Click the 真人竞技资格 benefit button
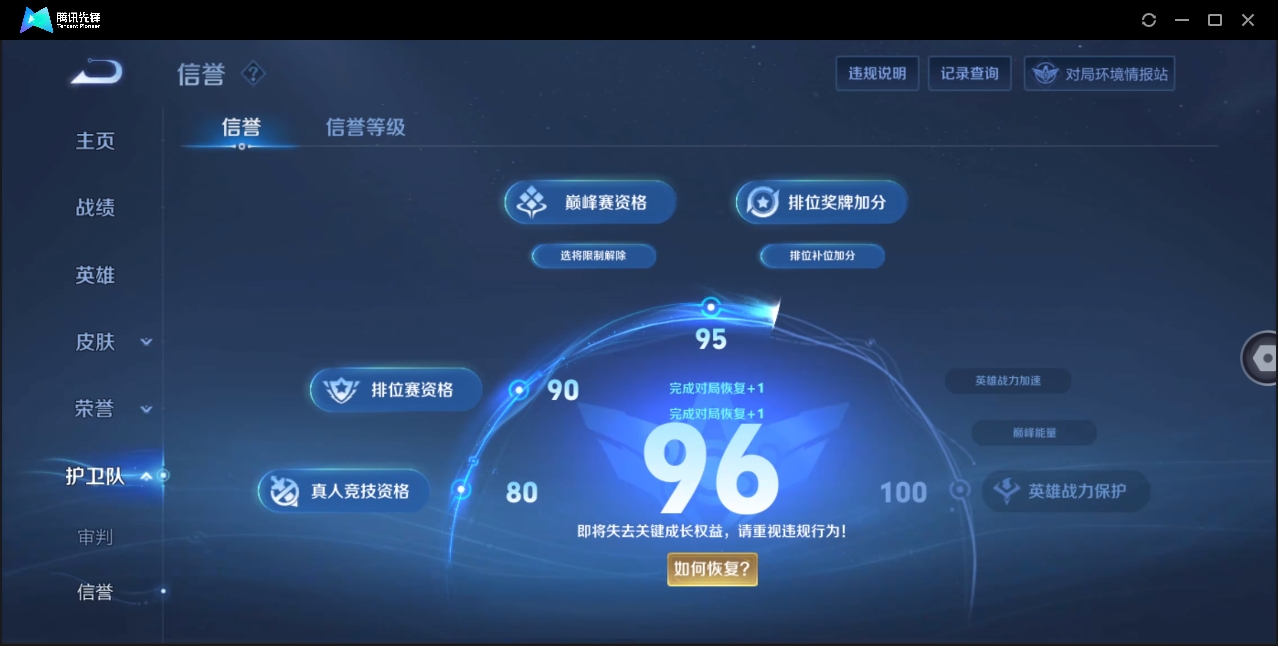This screenshot has width=1278, height=646. 344,491
